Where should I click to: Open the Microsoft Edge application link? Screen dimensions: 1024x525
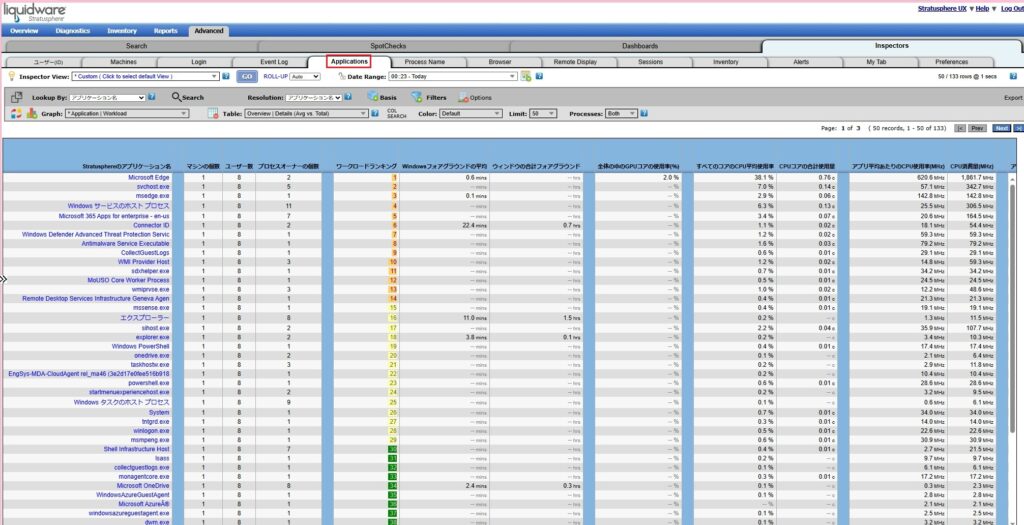[x=149, y=178]
